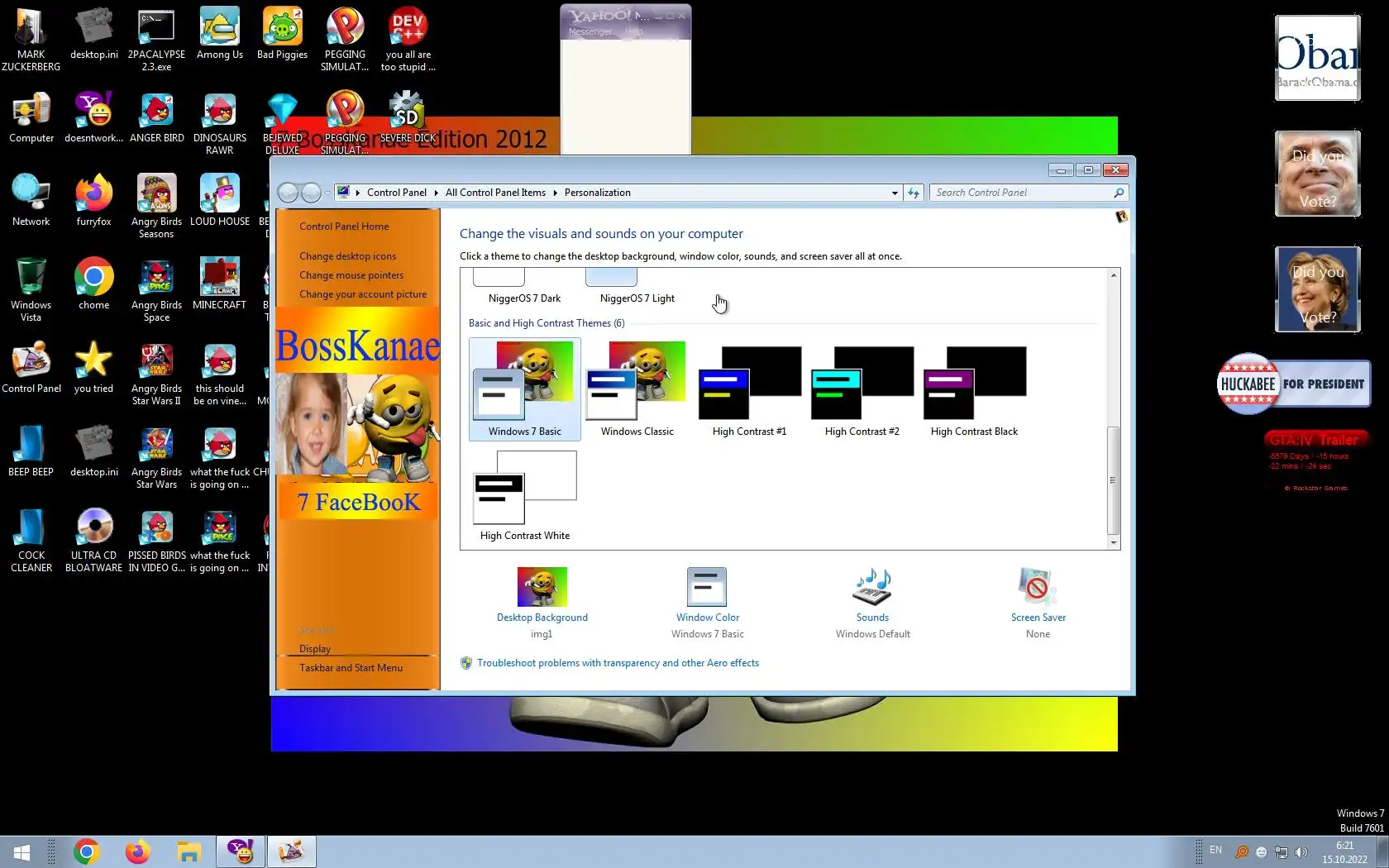Open the Computer desktop icon

pos(31,118)
